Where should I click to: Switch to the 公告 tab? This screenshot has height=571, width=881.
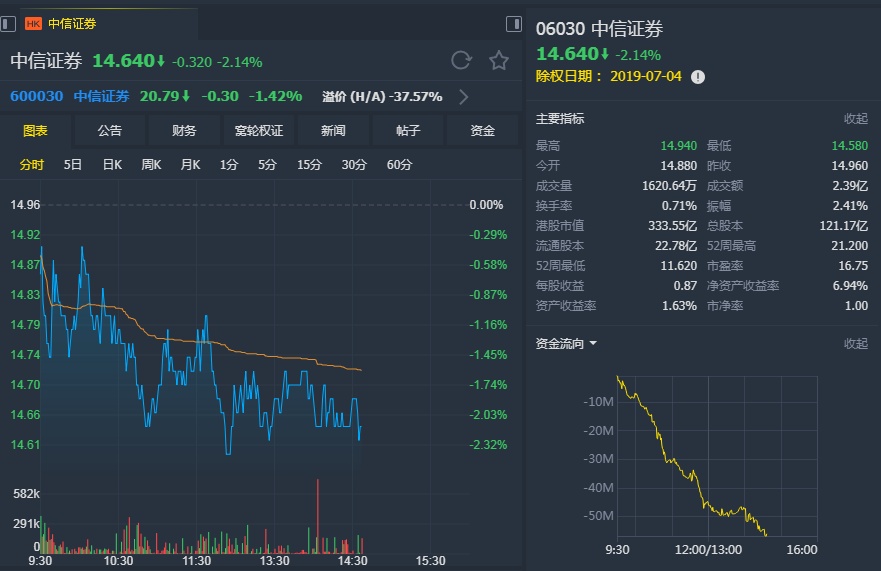pos(110,130)
